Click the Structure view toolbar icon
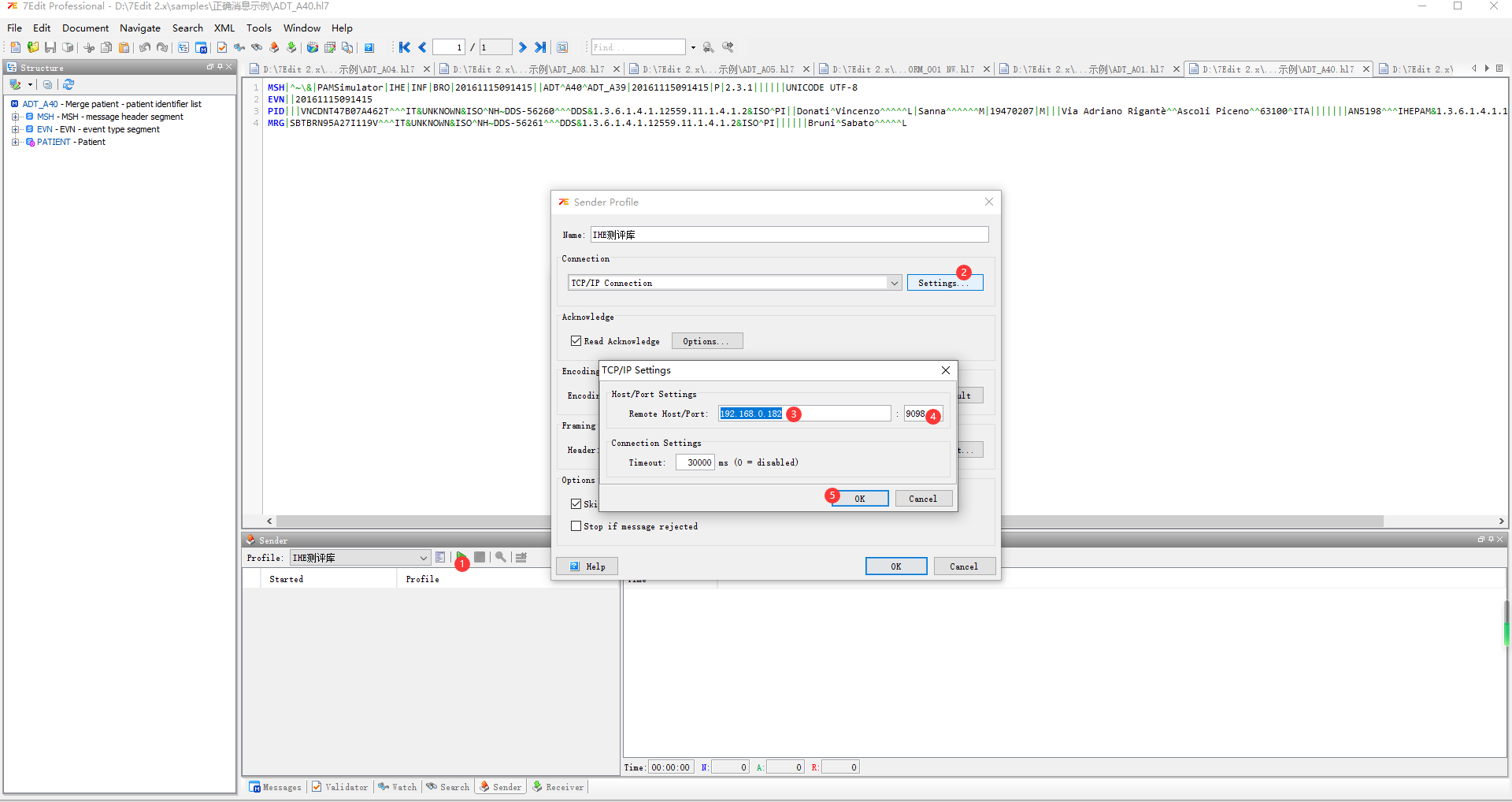The height and width of the screenshot is (802, 1512). point(183,47)
